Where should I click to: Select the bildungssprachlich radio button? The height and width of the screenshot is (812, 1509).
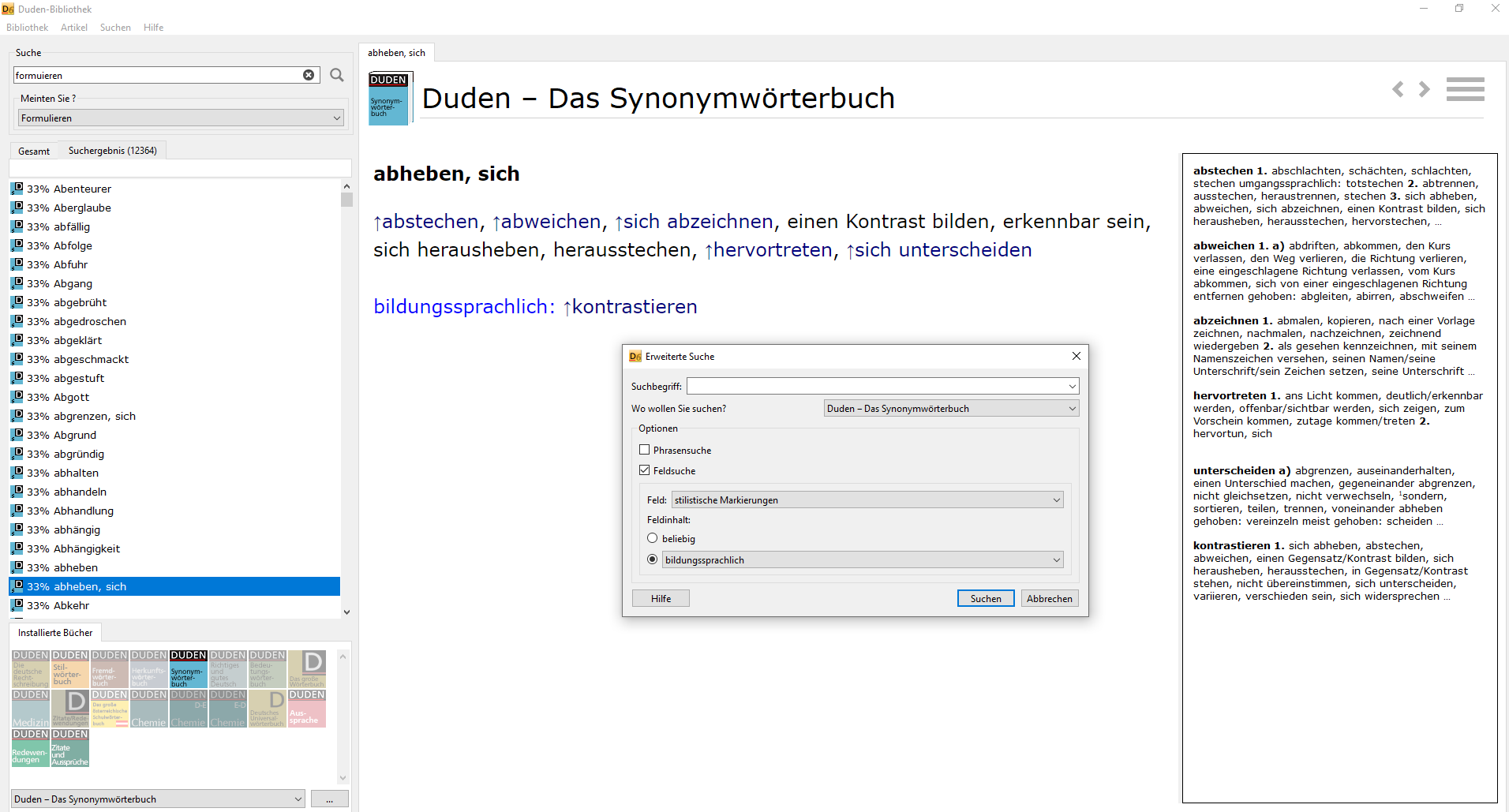652,559
